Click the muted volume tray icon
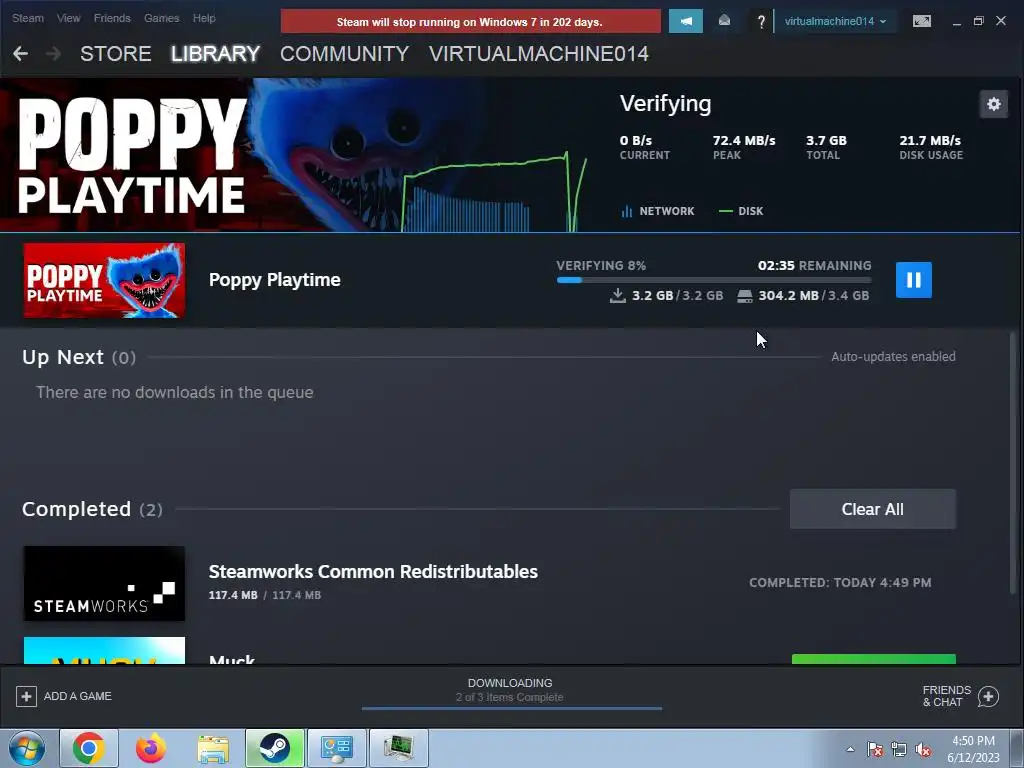Image resolution: width=1024 pixels, height=768 pixels. click(923, 749)
